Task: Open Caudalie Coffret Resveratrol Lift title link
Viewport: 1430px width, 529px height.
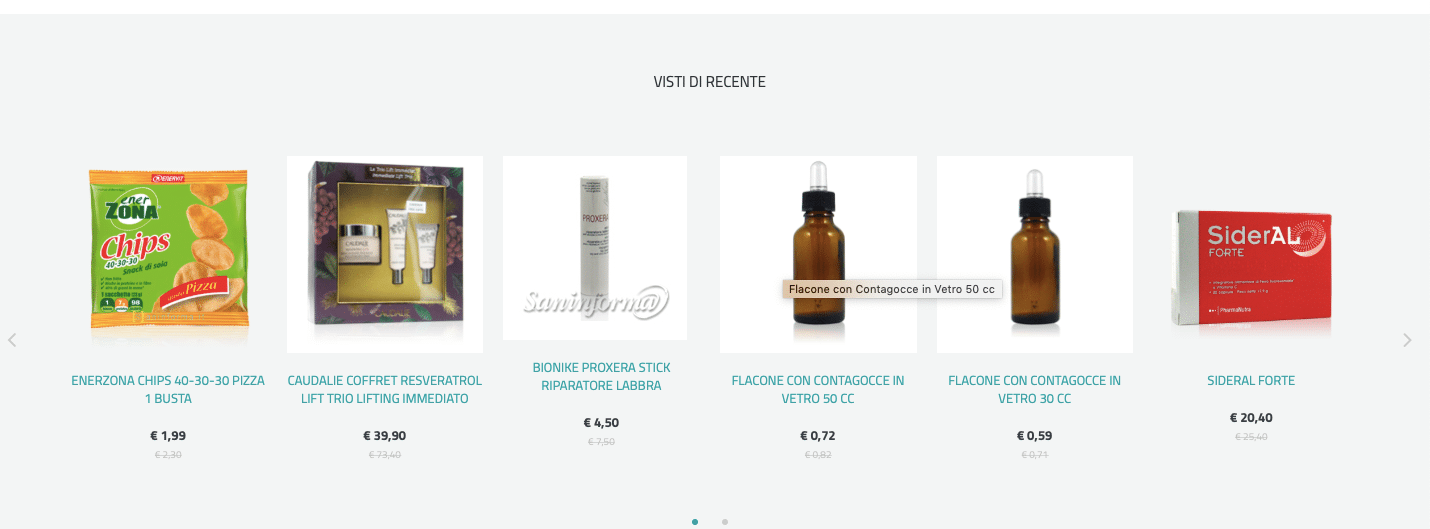Action: point(385,390)
